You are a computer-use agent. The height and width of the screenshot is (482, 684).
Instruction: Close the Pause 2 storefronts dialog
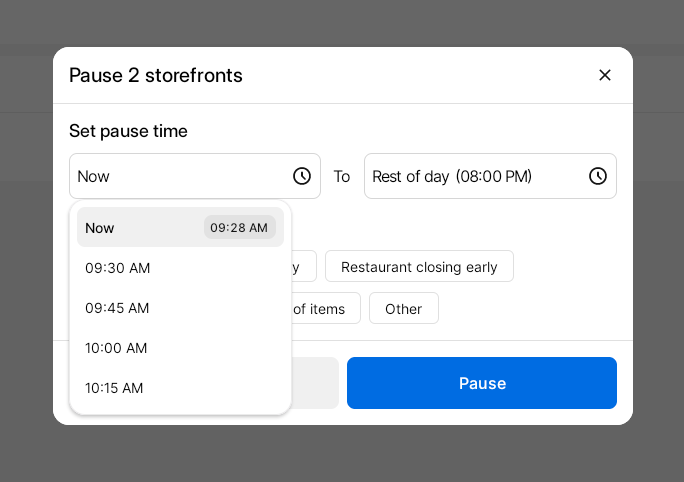click(x=604, y=75)
